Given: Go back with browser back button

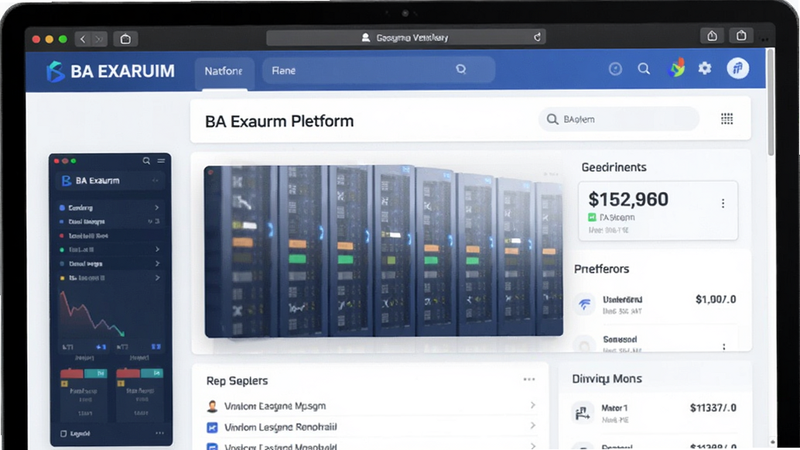Looking at the screenshot, I should pyautogui.click(x=83, y=39).
